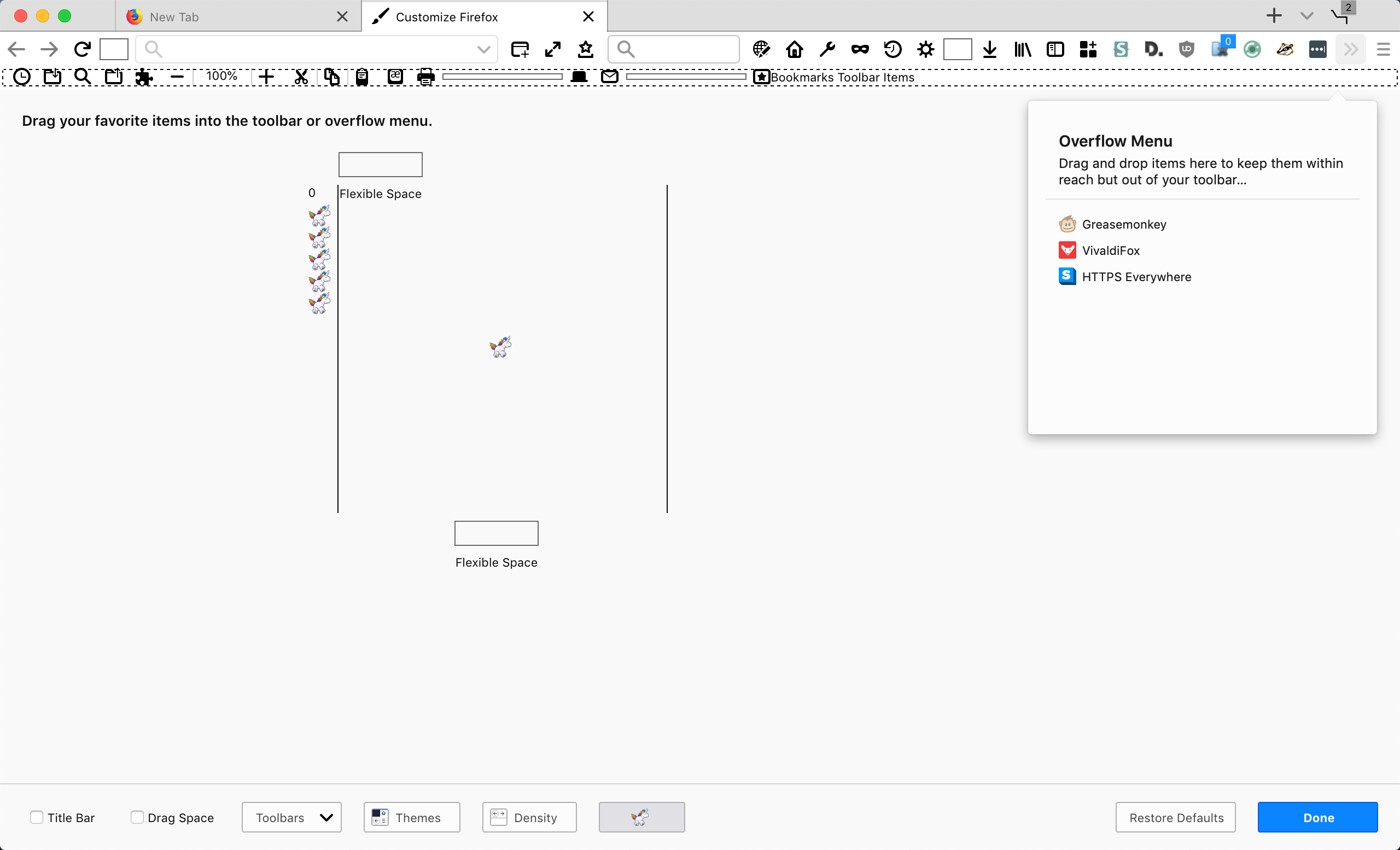Click the Email Link envelope icon
The width and height of the screenshot is (1400, 850).
pos(610,76)
